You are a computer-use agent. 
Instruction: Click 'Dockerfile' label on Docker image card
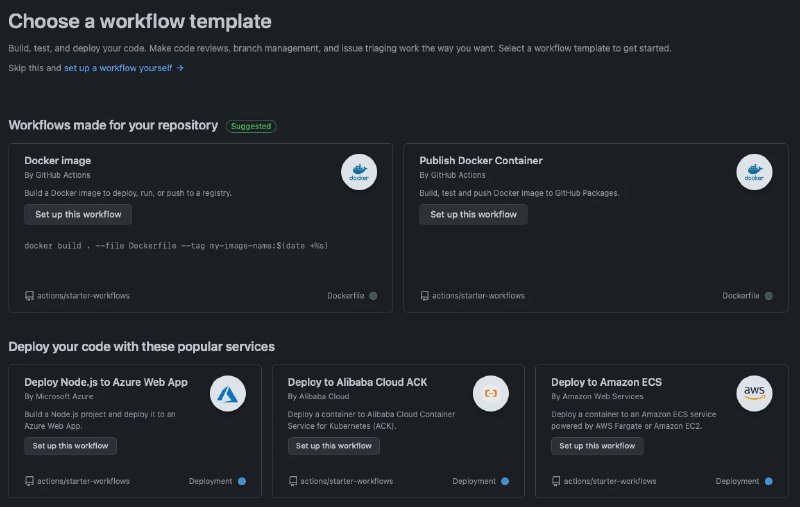tap(345, 296)
